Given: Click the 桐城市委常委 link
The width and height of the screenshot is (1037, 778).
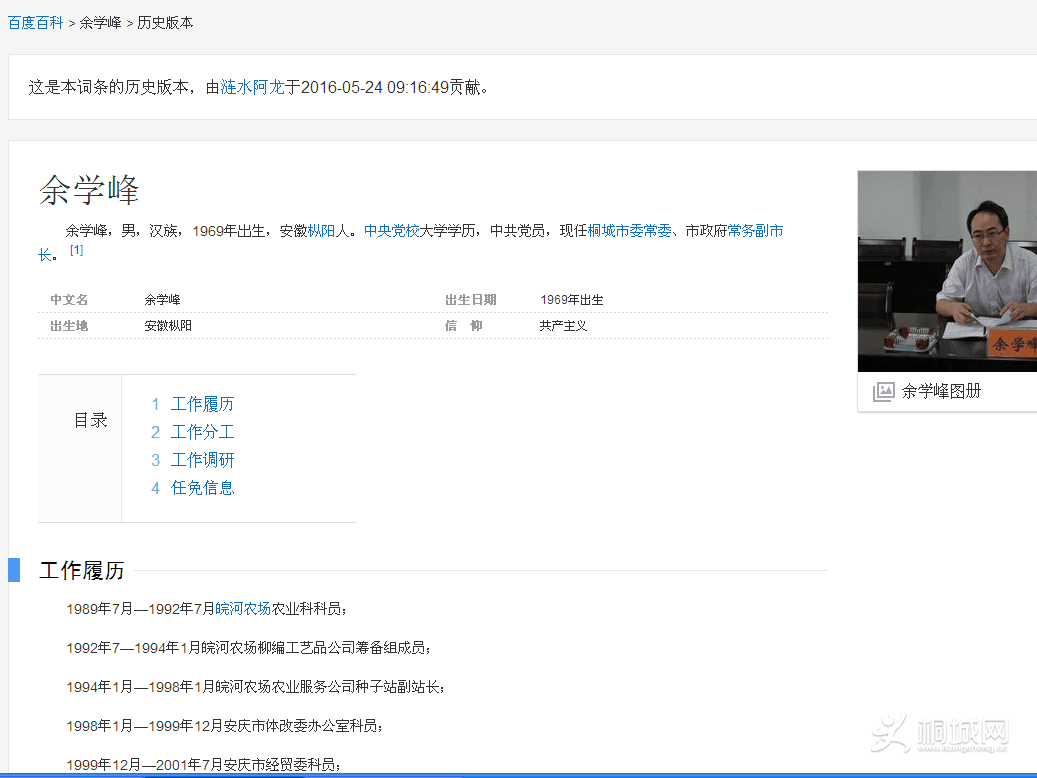Looking at the screenshot, I should click(629, 231).
